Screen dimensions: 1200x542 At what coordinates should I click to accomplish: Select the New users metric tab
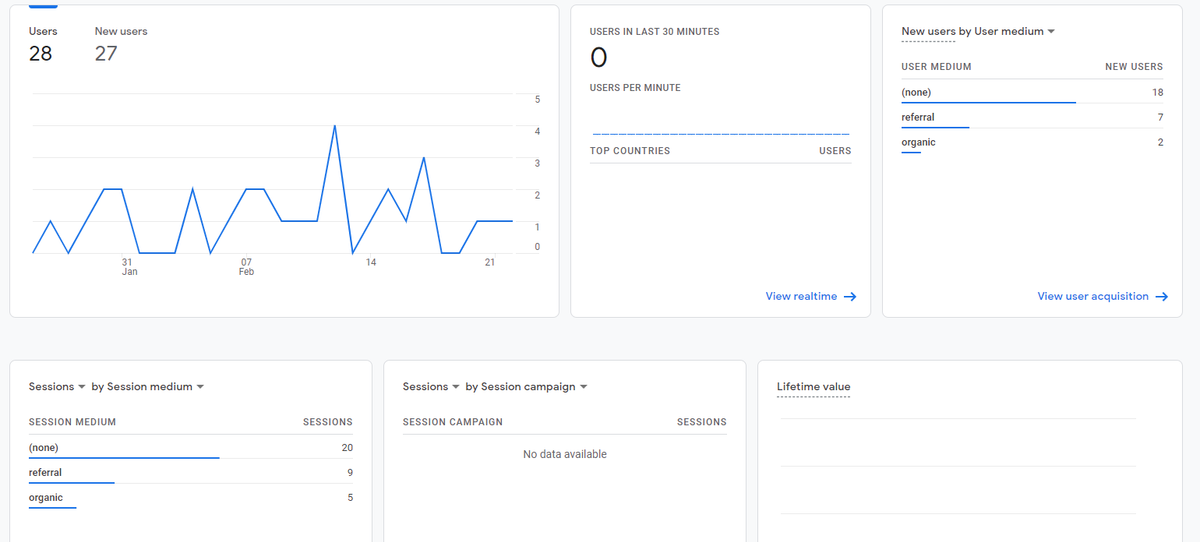pyautogui.click(x=121, y=44)
